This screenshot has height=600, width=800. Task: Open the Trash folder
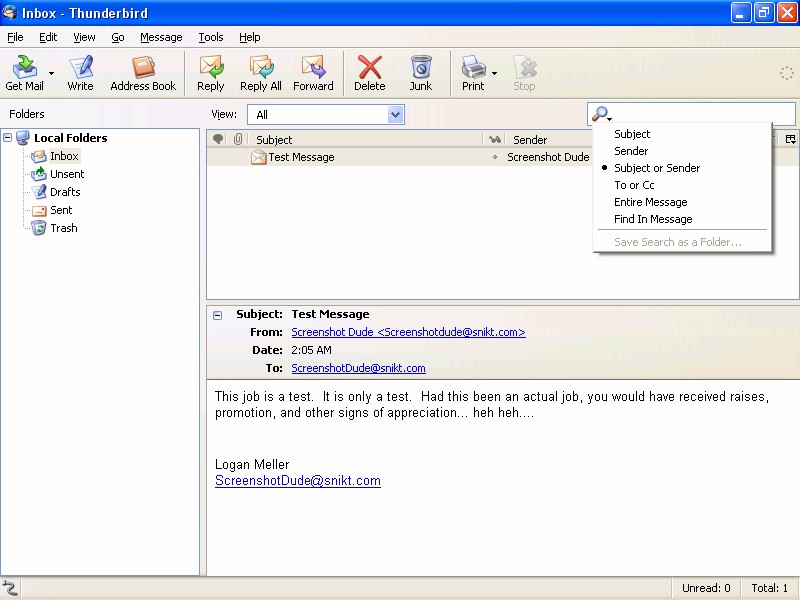[x=63, y=228]
